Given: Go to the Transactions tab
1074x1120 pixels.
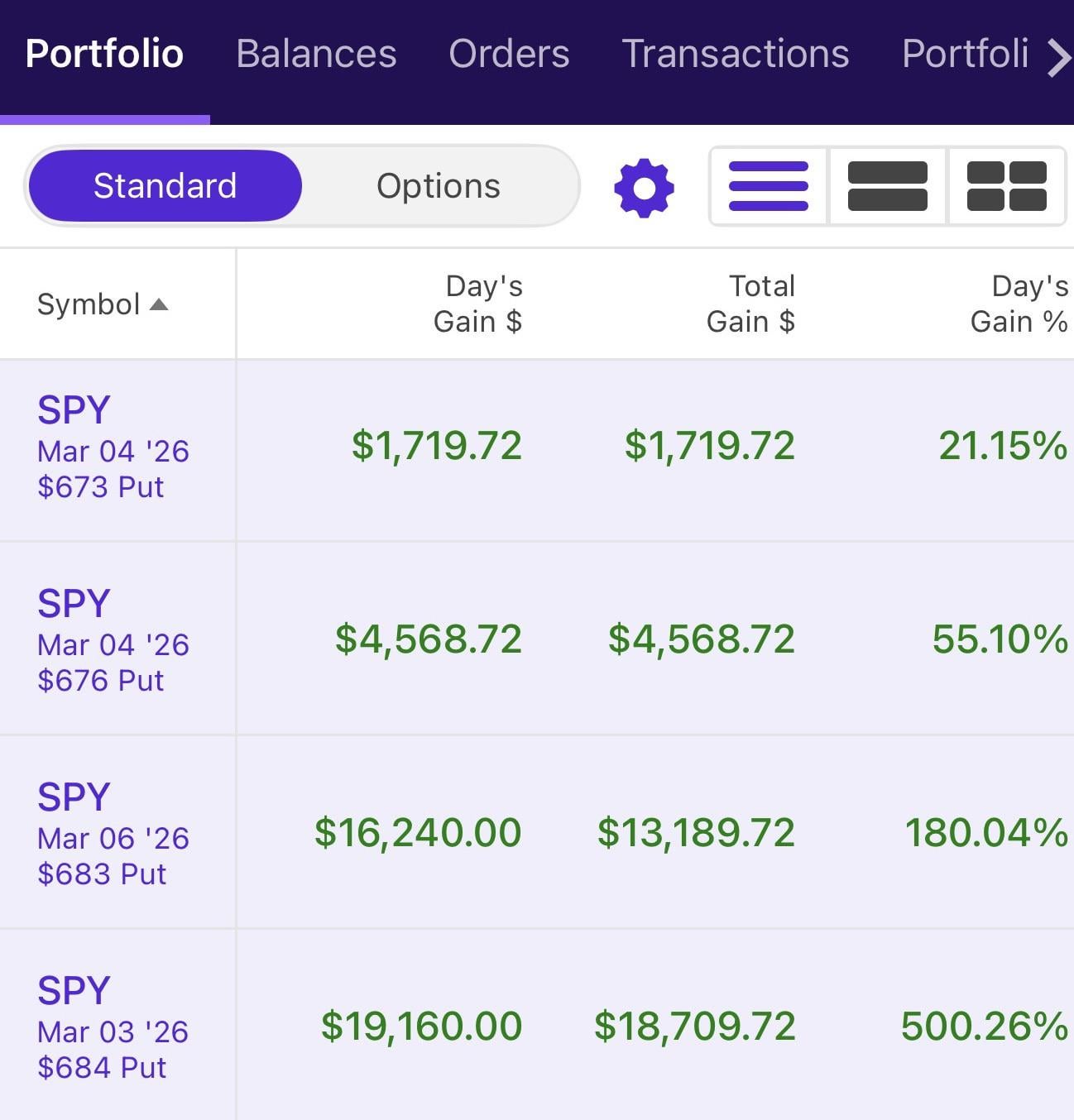Looking at the screenshot, I should (735, 54).
